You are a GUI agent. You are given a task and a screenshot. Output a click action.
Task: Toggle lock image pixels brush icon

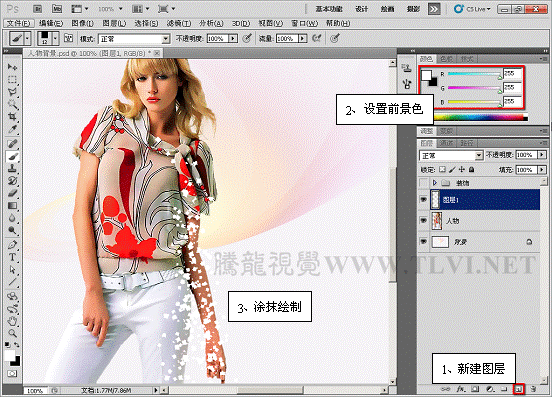click(x=452, y=170)
